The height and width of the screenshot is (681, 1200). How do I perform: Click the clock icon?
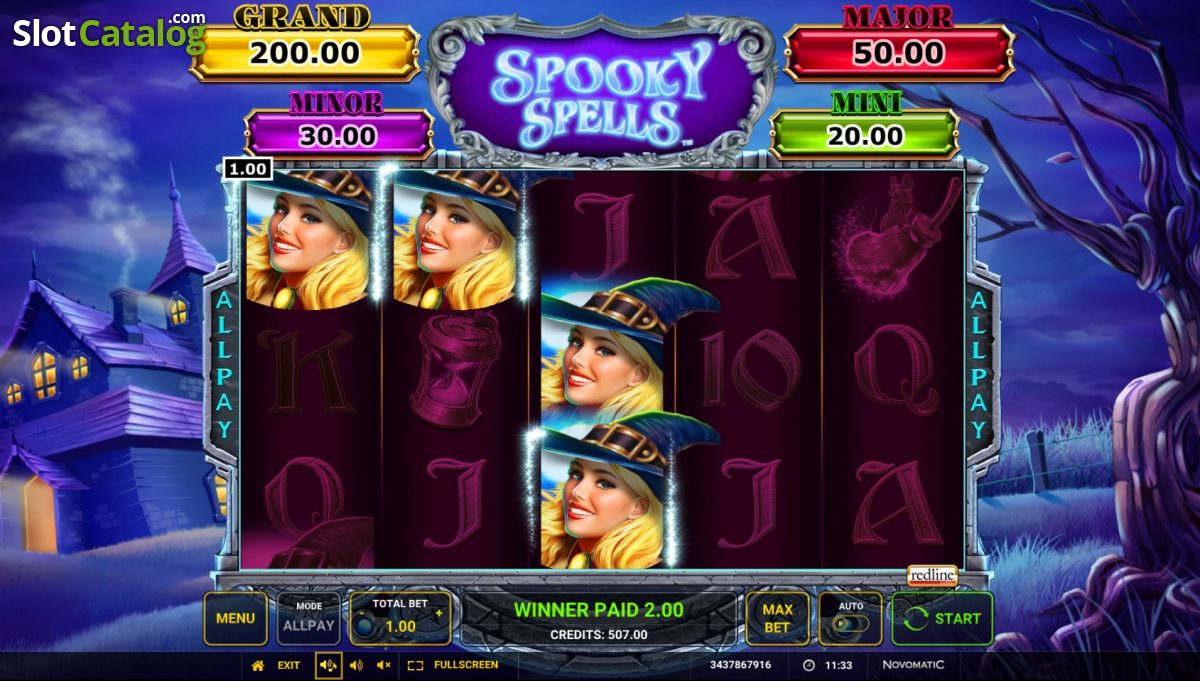point(809,665)
